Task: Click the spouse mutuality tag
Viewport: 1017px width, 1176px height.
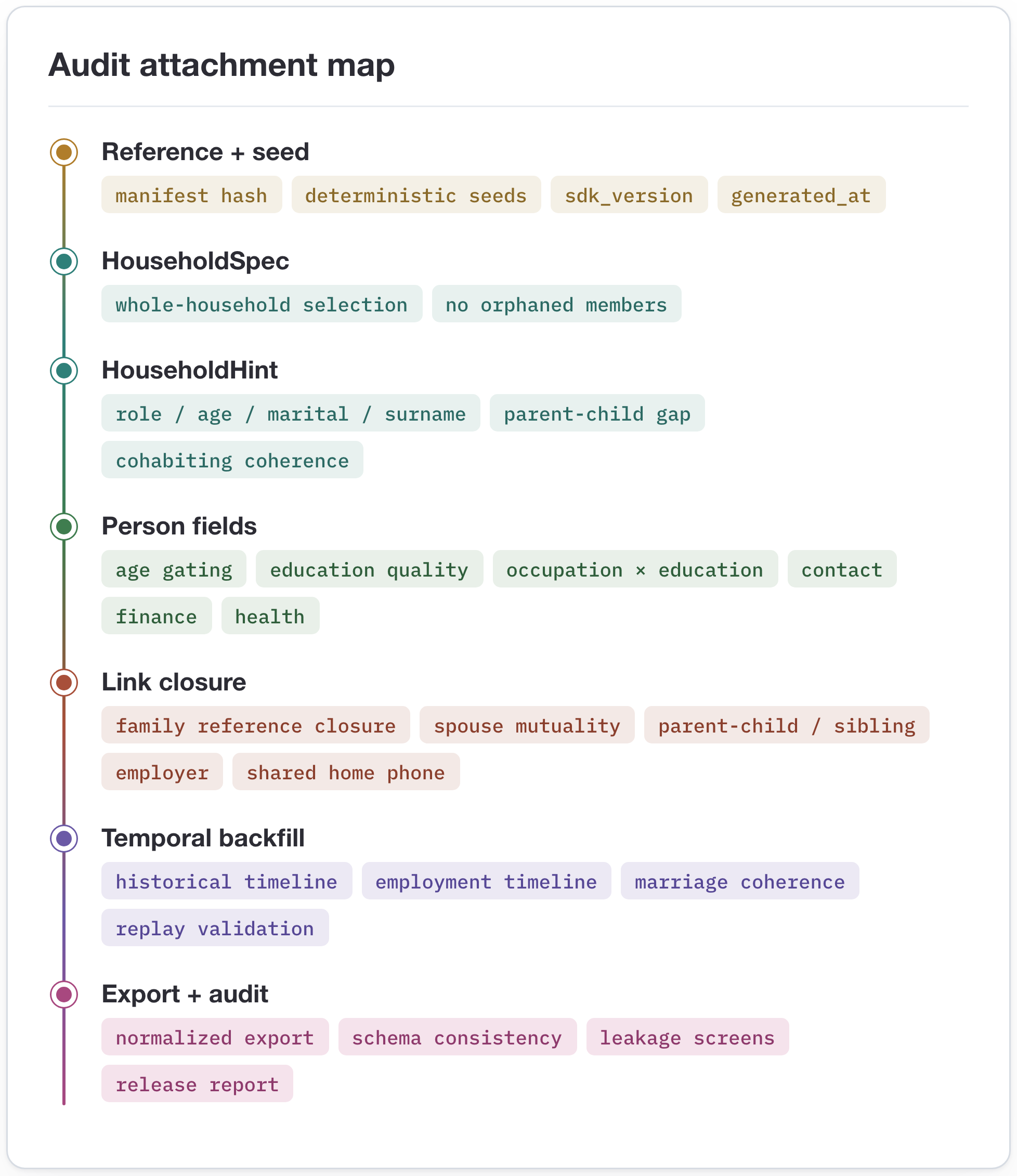Action: pos(527,725)
